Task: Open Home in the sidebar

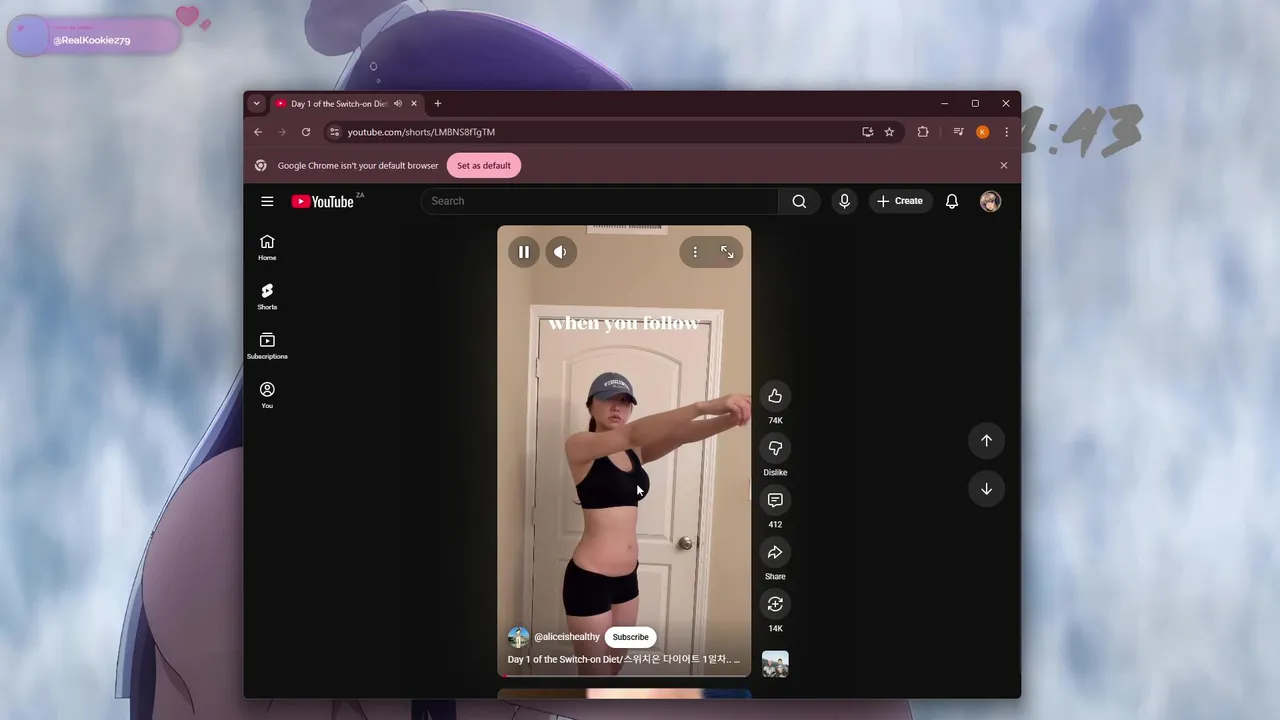Action: click(x=267, y=247)
